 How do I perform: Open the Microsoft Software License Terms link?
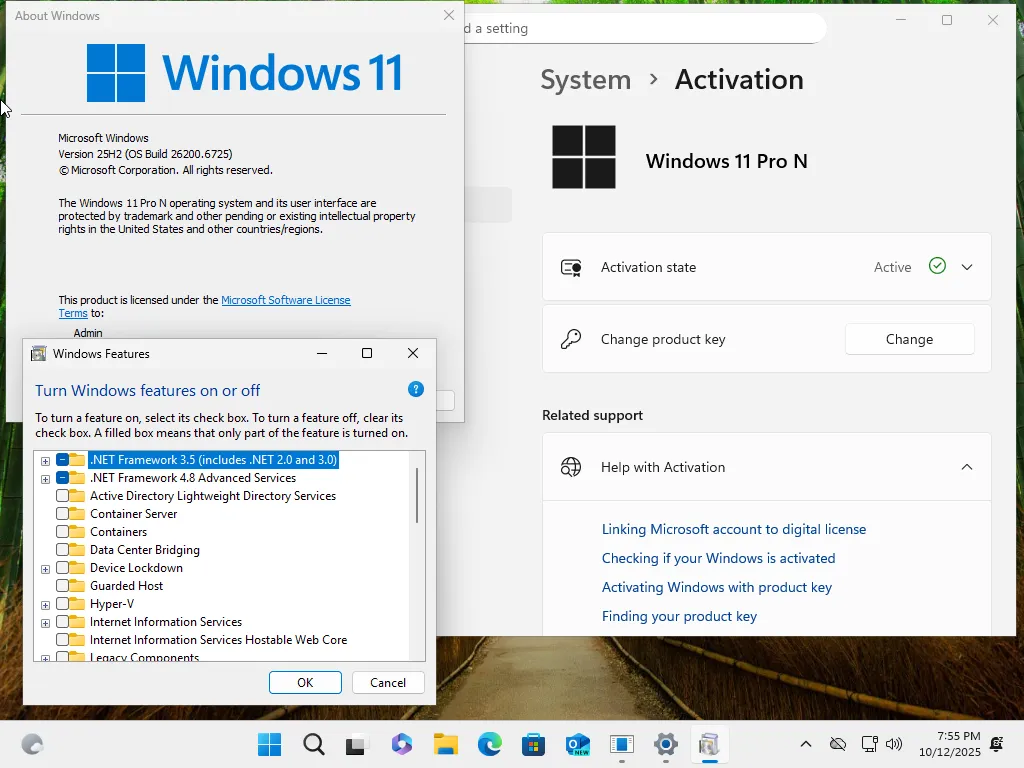(x=285, y=300)
